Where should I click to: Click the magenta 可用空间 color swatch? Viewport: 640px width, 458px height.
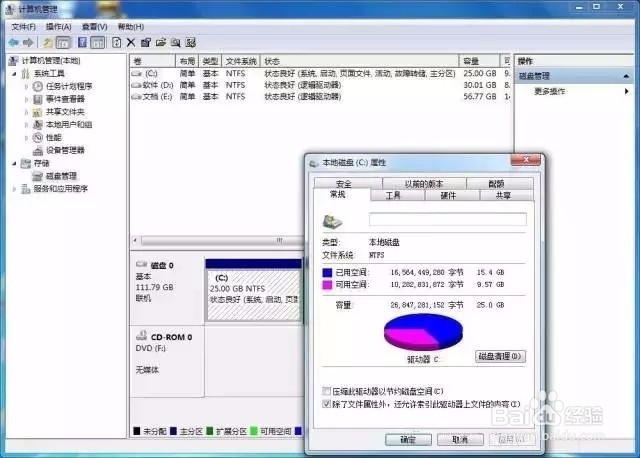[x=327, y=285]
